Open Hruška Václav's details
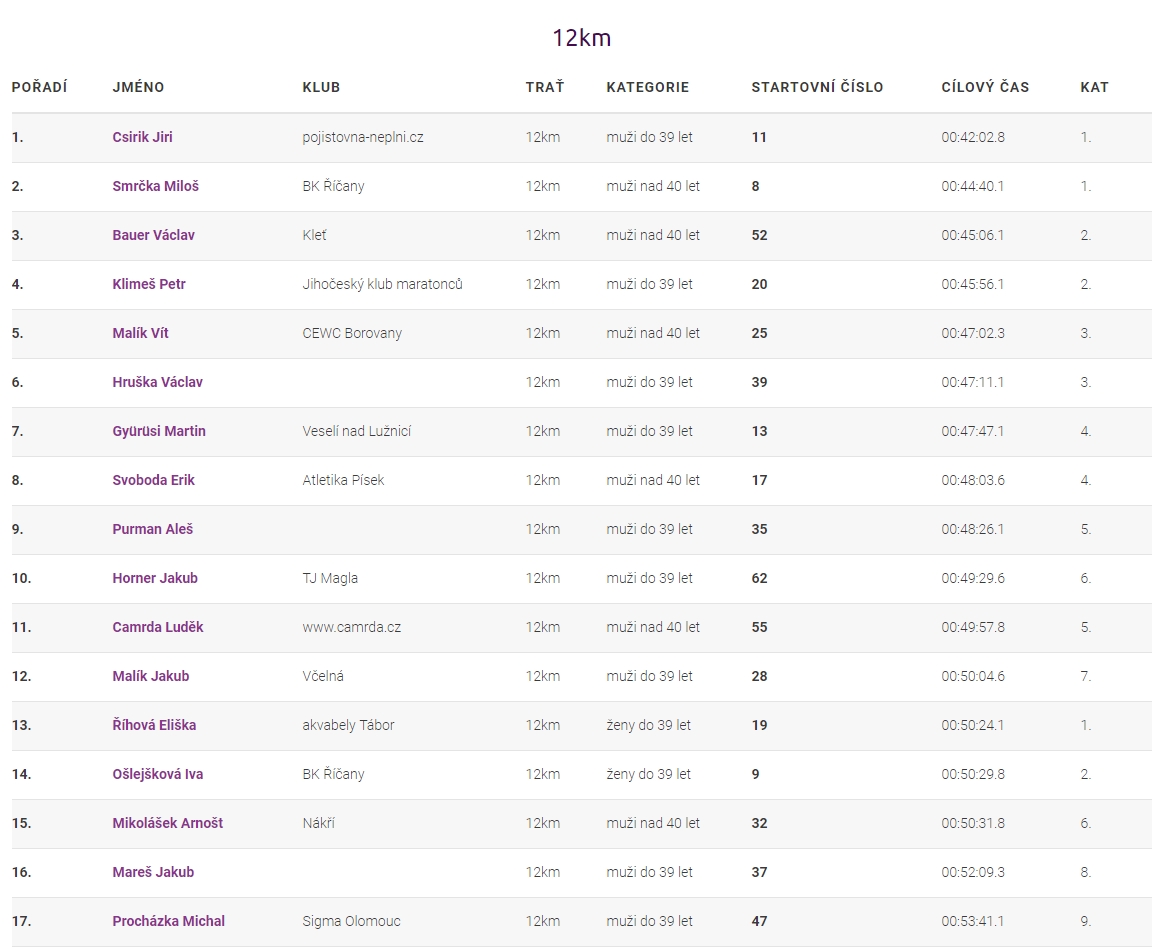 [x=157, y=382]
